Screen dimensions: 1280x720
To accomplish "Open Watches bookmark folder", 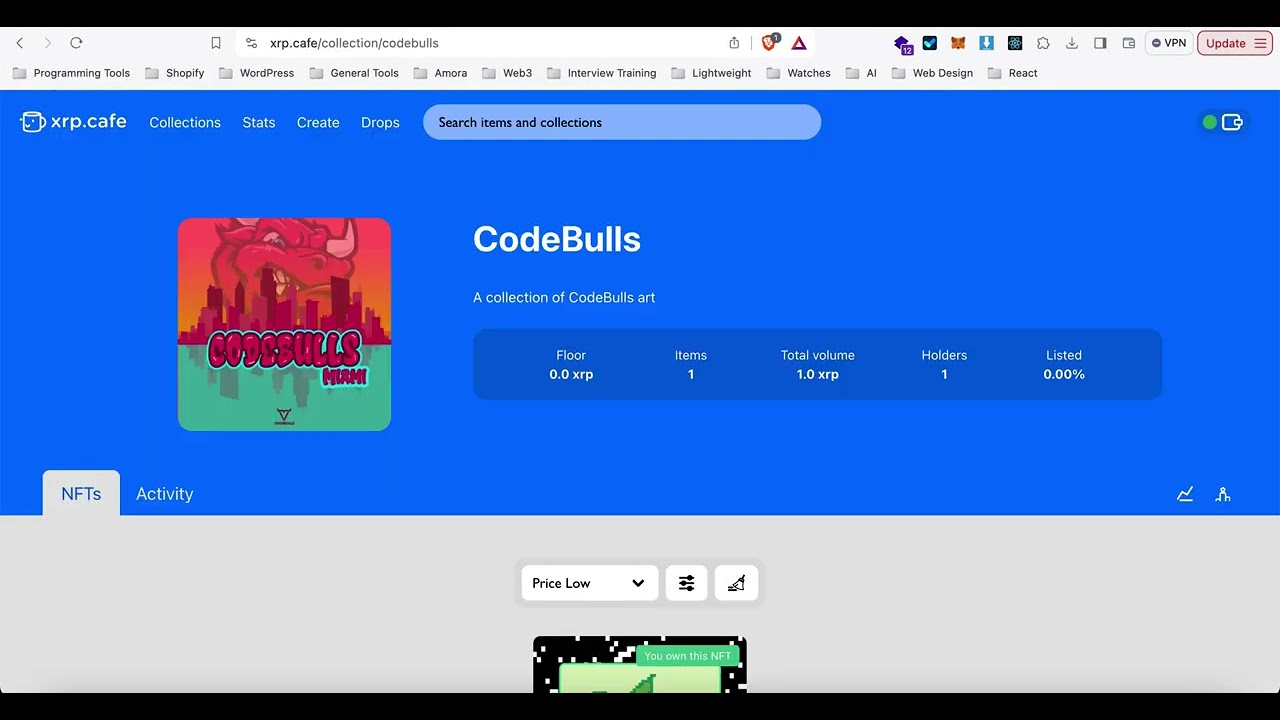I will coord(799,73).
